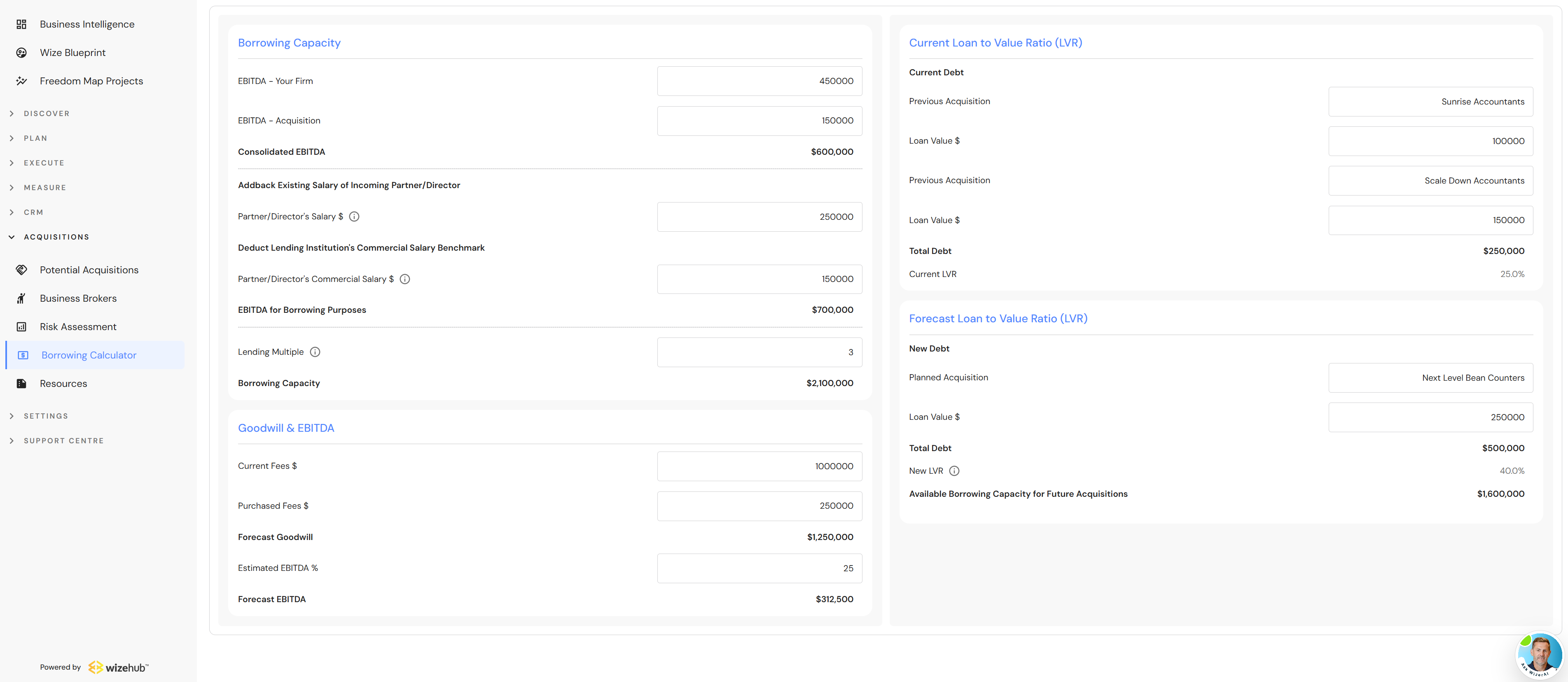This screenshot has width=1568, height=682.
Task: Click the Business Brokers person icon
Action: (x=21, y=298)
